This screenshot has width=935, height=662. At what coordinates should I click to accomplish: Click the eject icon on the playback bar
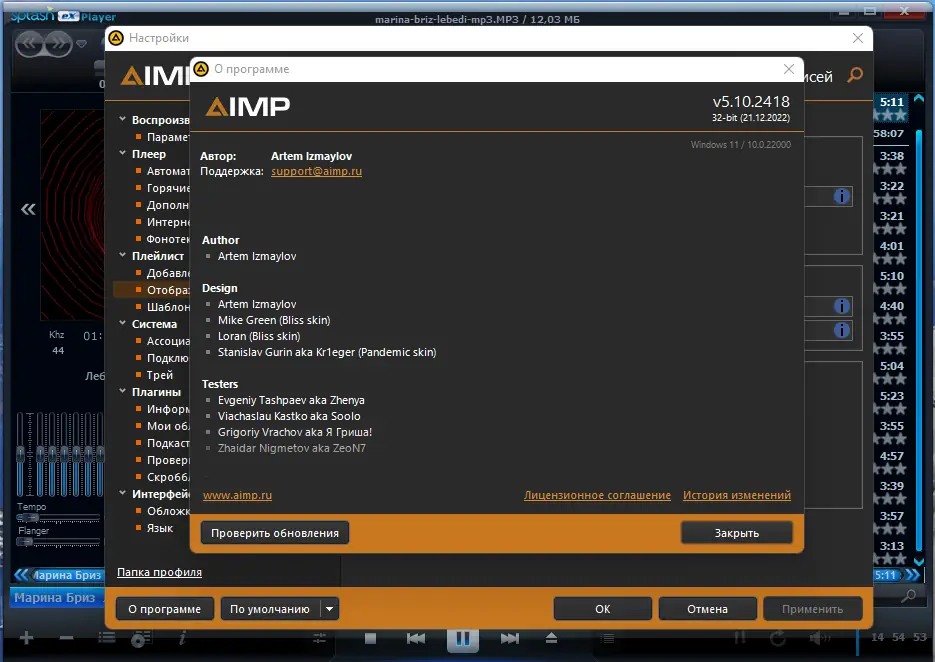click(551, 639)
